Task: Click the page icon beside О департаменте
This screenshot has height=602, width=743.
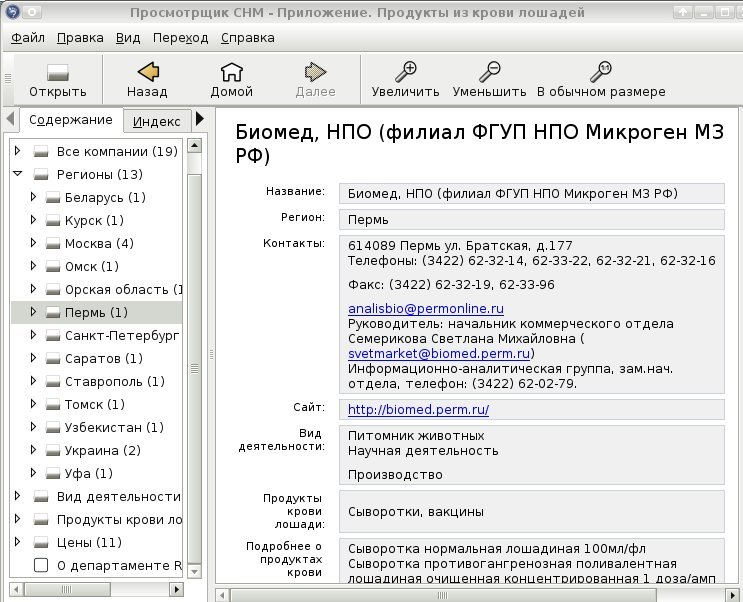Action: 41,565
